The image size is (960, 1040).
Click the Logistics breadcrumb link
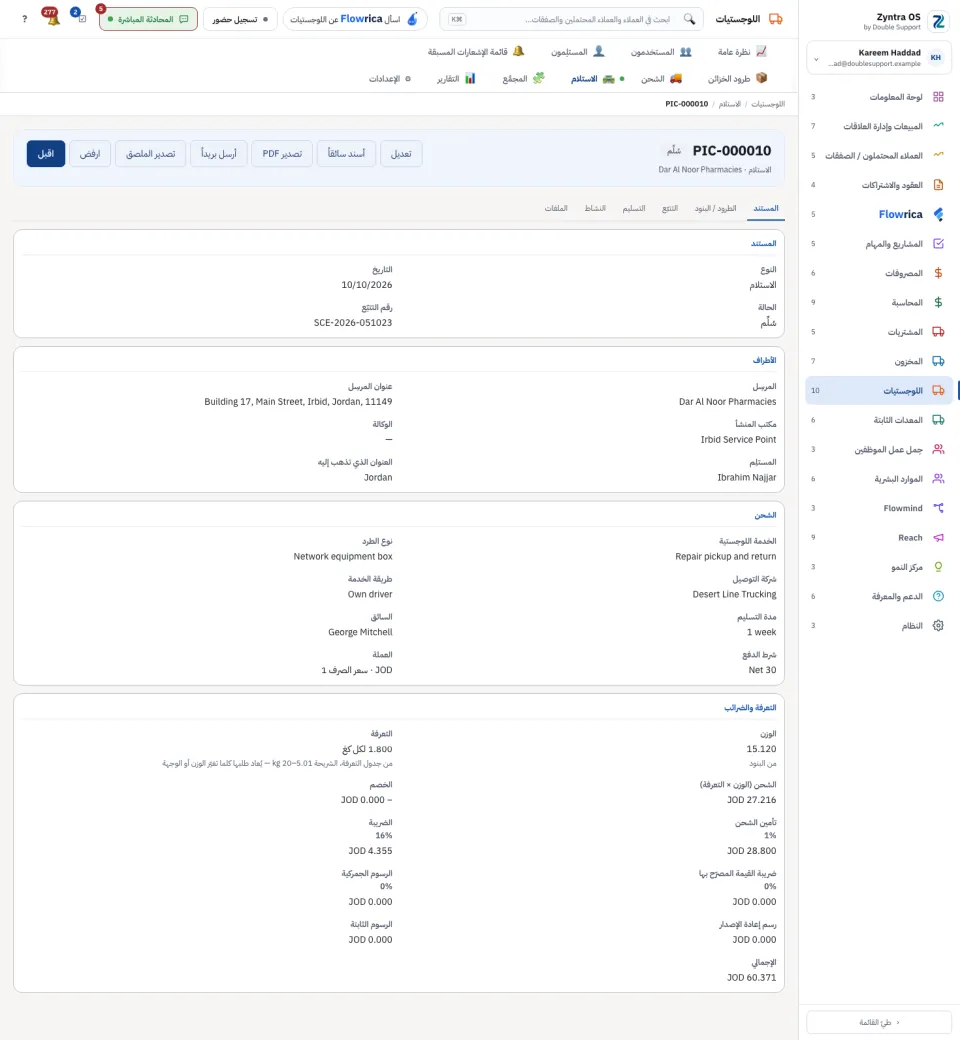coord(768,104)
